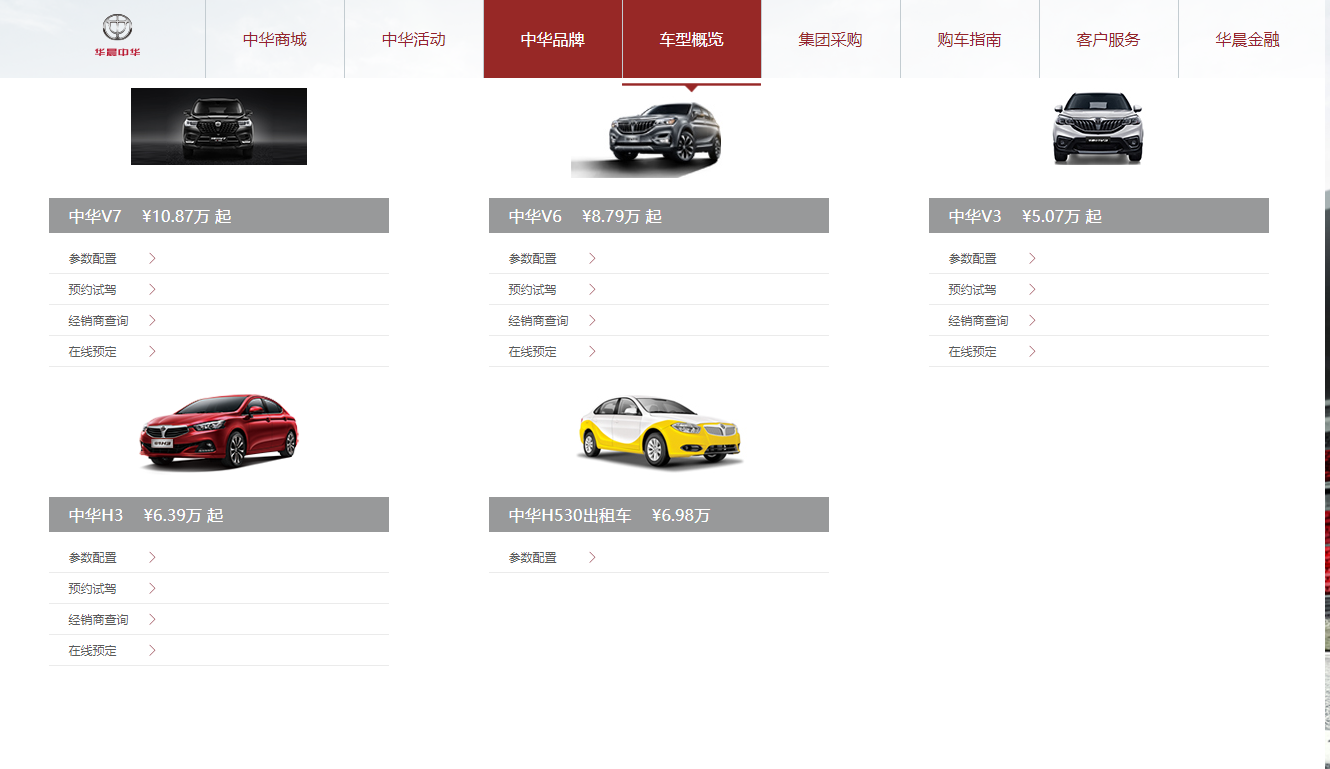Open 在线预定 for 中华V3
Viewport: 1330px width, 769px height.
tap(973, 352)
